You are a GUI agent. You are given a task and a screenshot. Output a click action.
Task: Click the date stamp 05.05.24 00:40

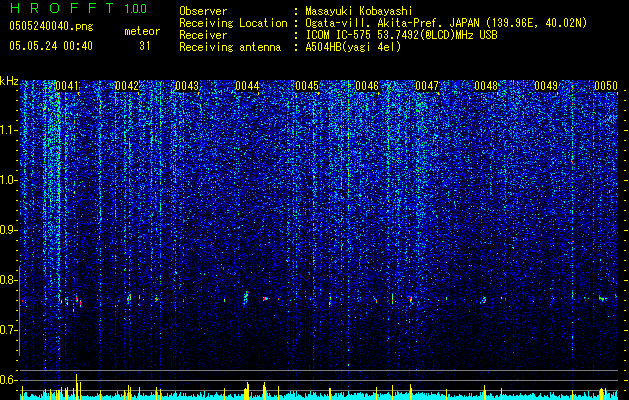pyautogui.click(x=51, y=46)
